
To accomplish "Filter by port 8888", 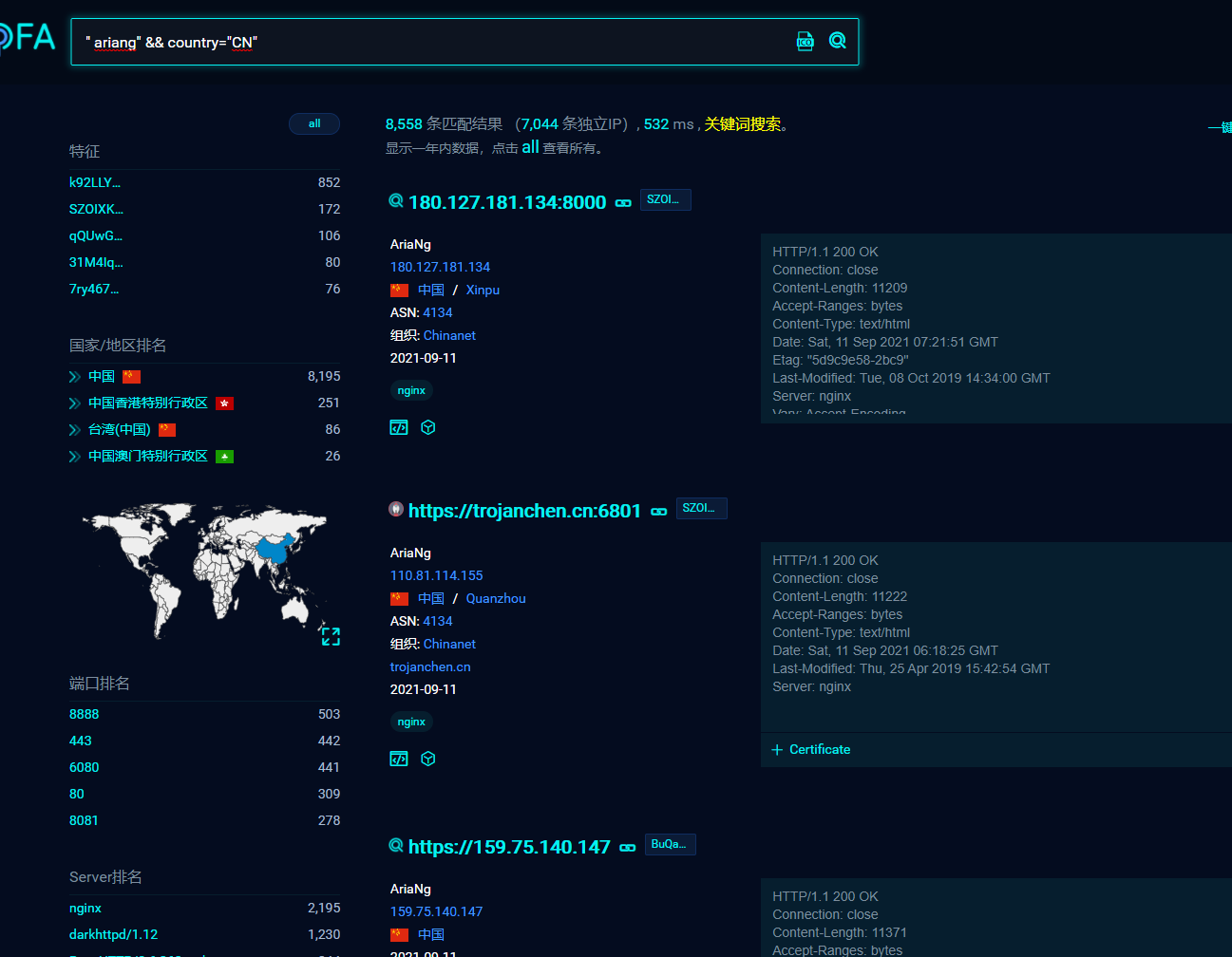I will [84, 714].
